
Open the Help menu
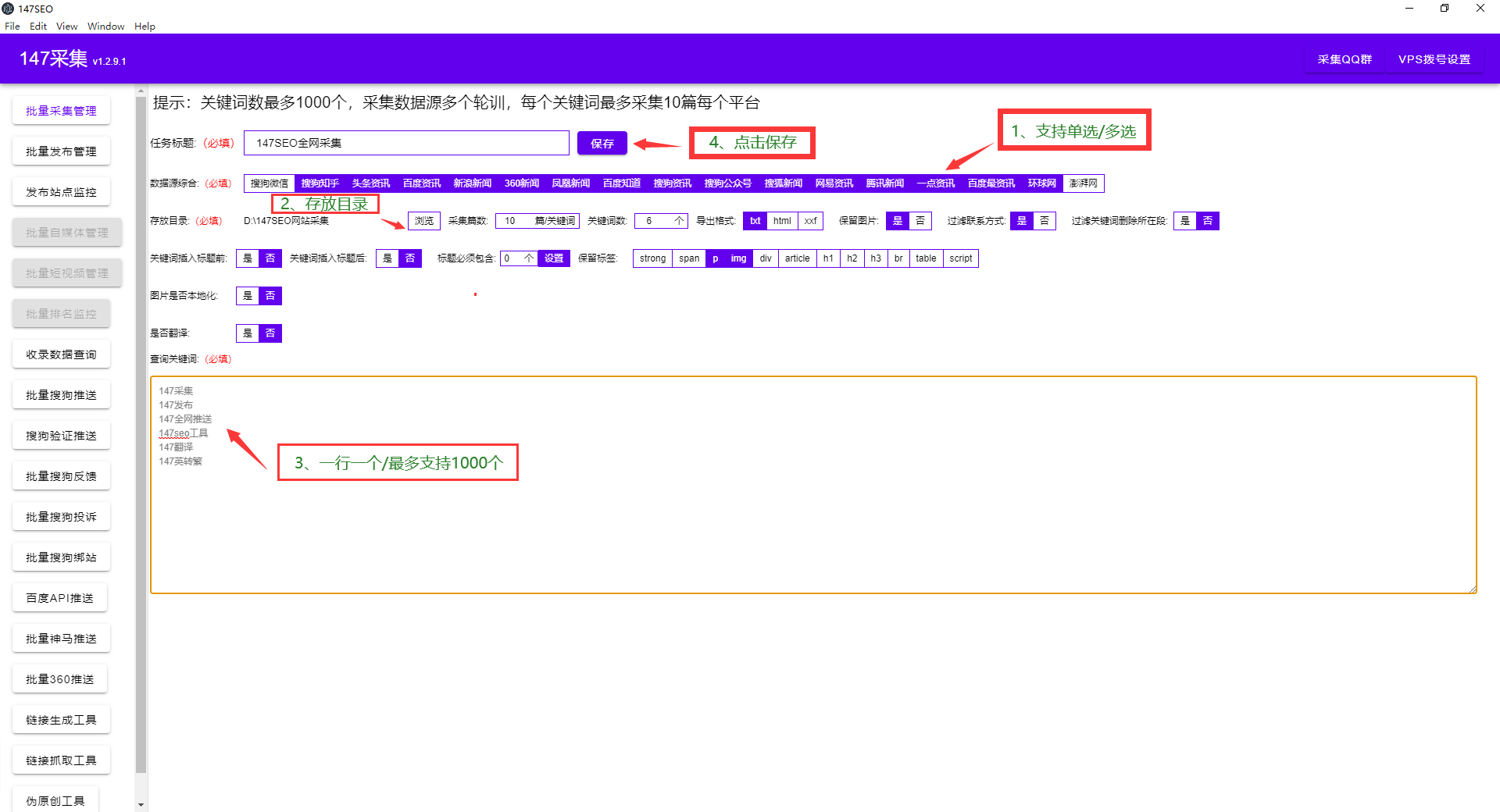[x=145, y=26]
